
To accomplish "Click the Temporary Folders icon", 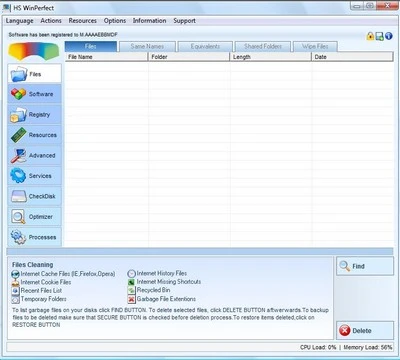I will click(x=15, y=299).
